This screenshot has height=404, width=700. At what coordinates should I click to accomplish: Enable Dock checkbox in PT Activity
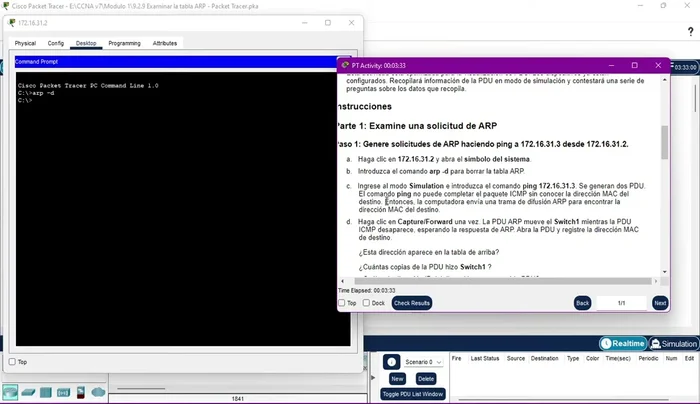(x=366, y=303)
